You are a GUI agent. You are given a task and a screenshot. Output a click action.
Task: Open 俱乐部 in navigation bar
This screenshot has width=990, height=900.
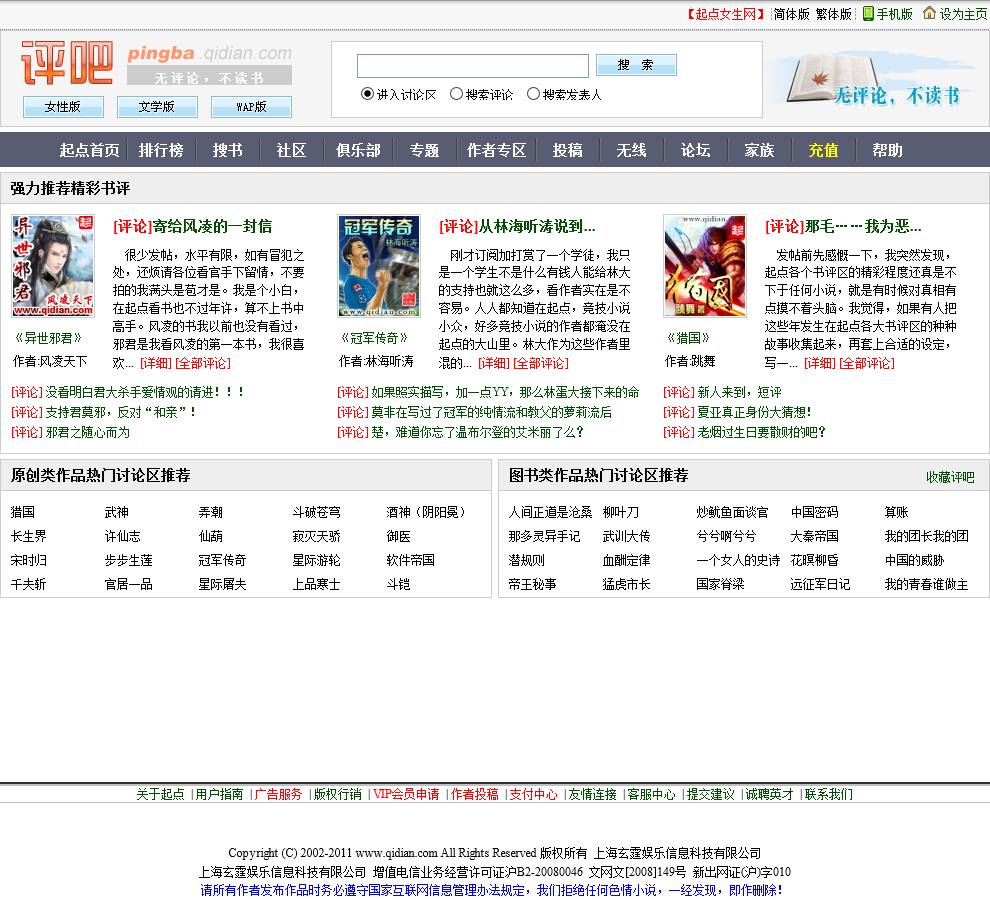pos(359,150)
